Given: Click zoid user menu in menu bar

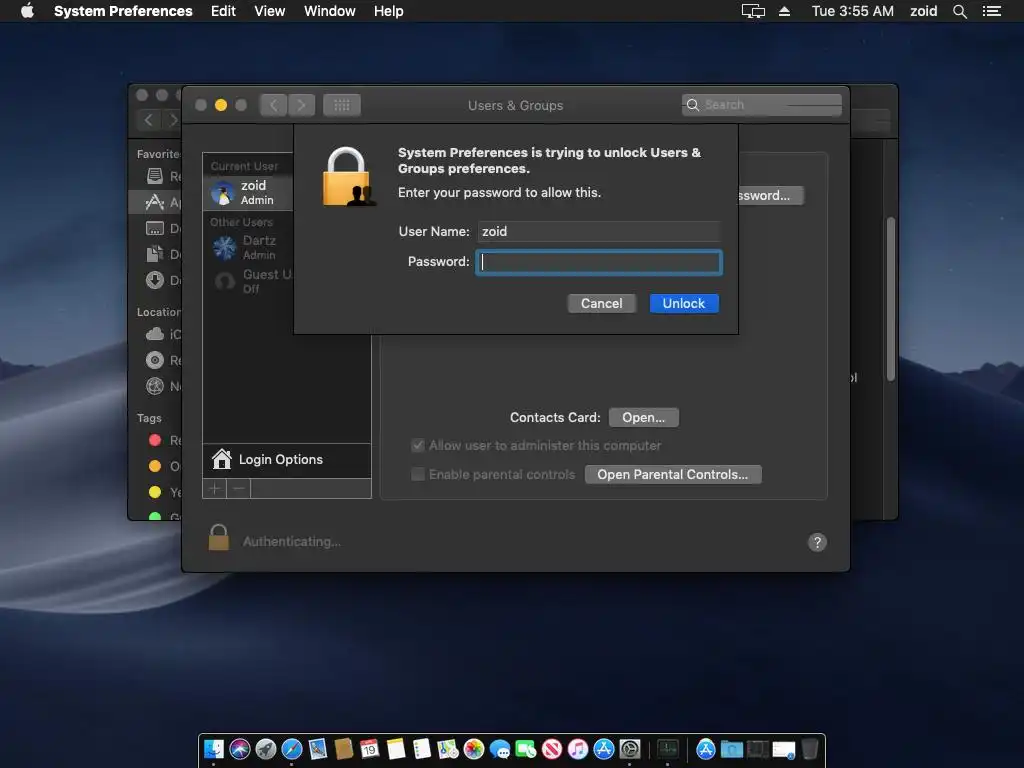Looking at the screenshot, I should coord(923,11).
